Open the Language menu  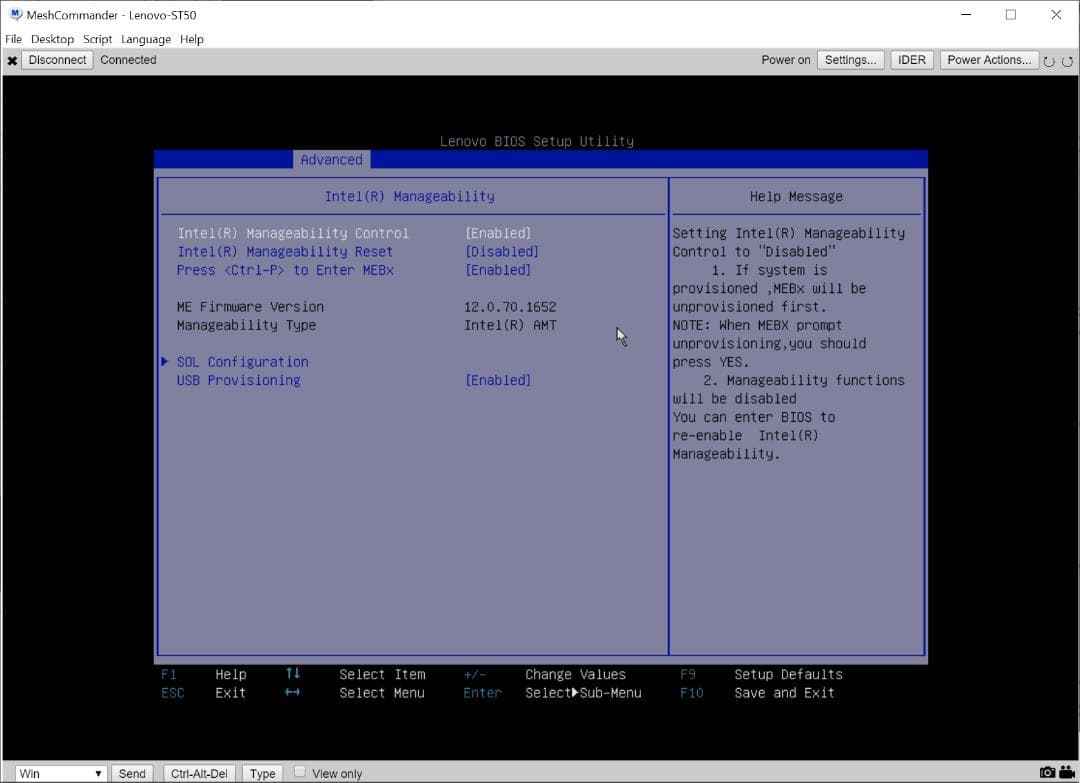(x=146, y=39)
